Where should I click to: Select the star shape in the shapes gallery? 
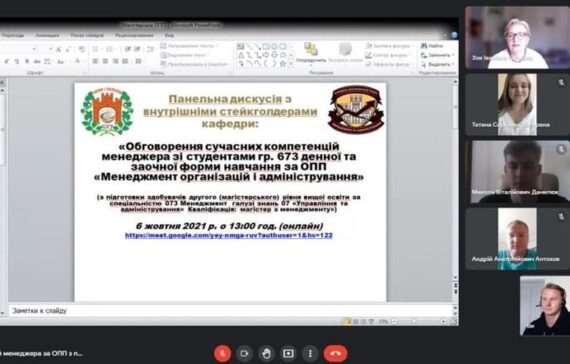[x=282, y=64]
